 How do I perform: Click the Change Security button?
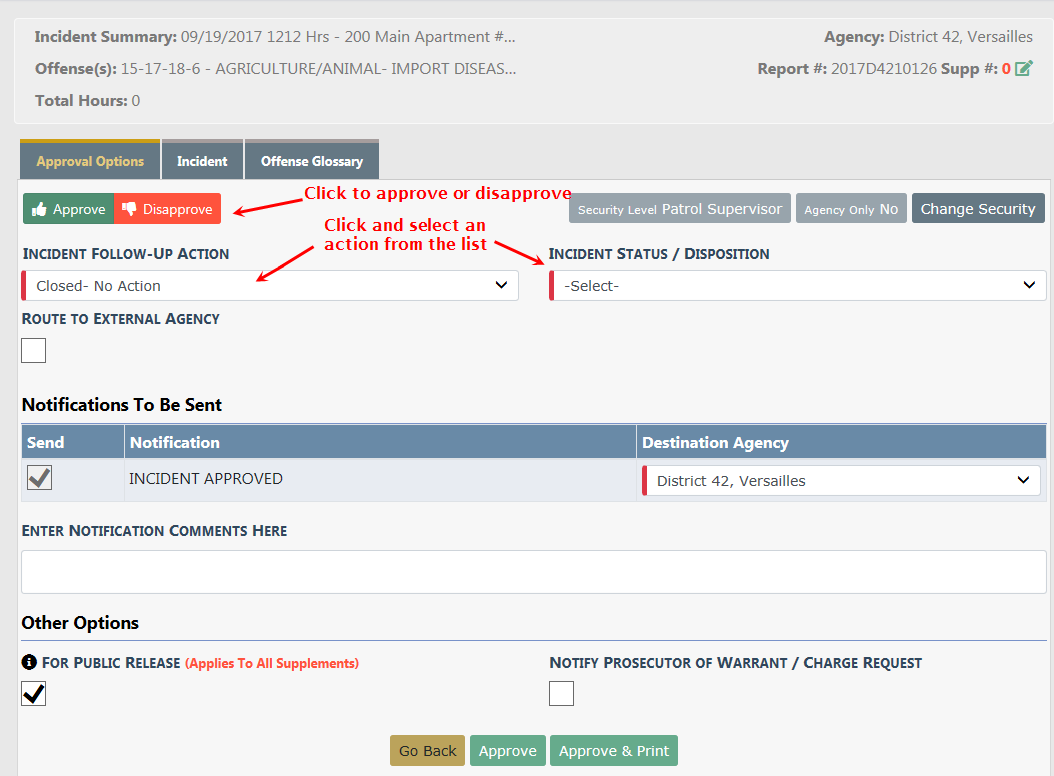tap(977, 209)
